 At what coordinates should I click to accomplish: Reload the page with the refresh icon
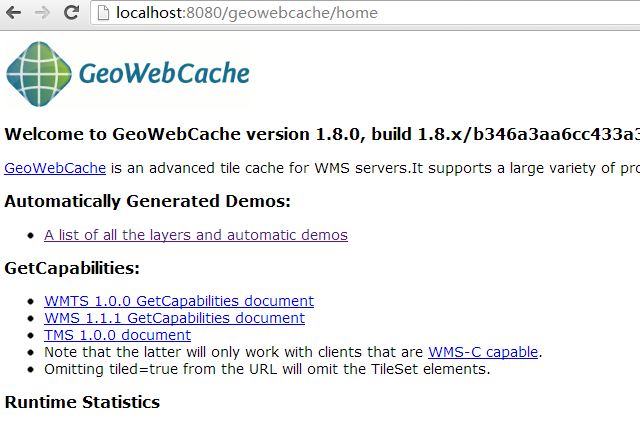click(71, 13)
